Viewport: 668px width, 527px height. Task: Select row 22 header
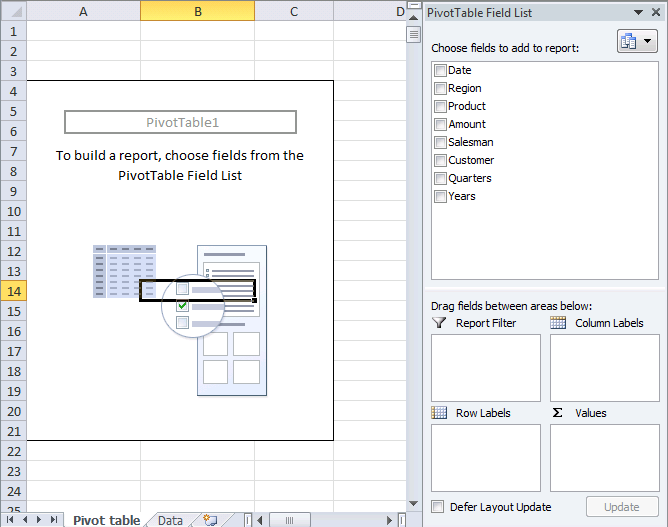click(14, 451)
